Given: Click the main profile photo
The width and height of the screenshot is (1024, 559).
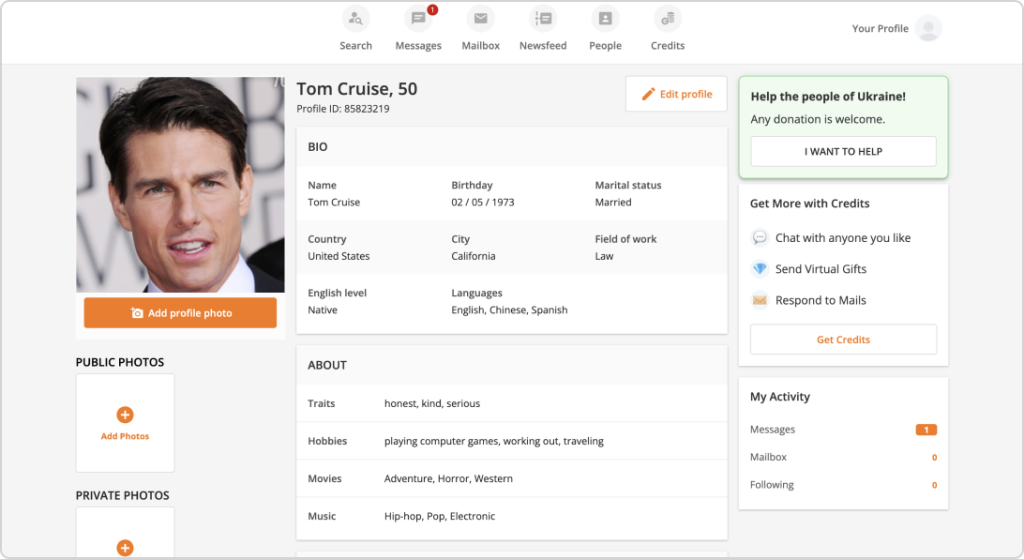Looking at the screenshot, I should [x=180, y=185].
